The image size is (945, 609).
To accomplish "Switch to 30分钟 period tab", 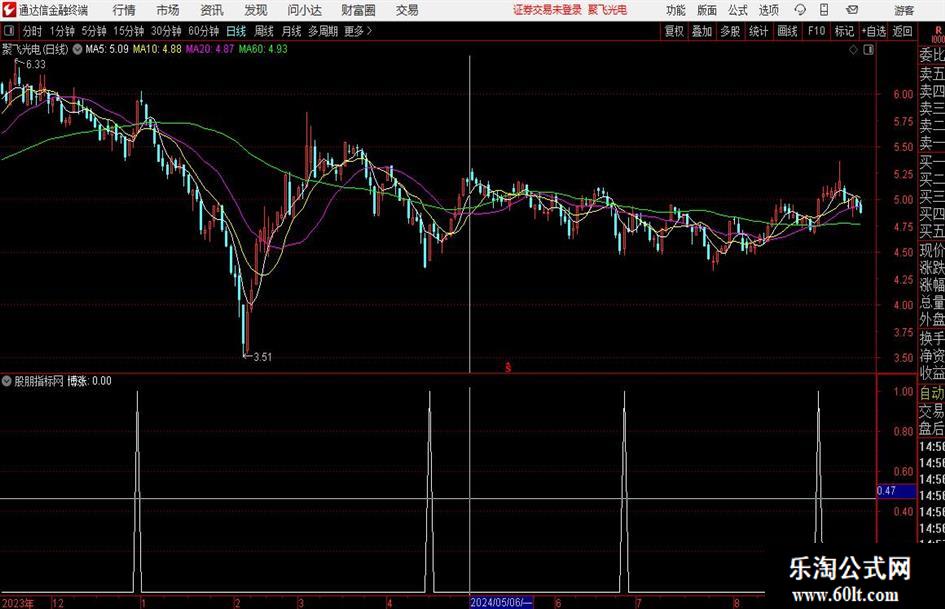I will 166,31.
